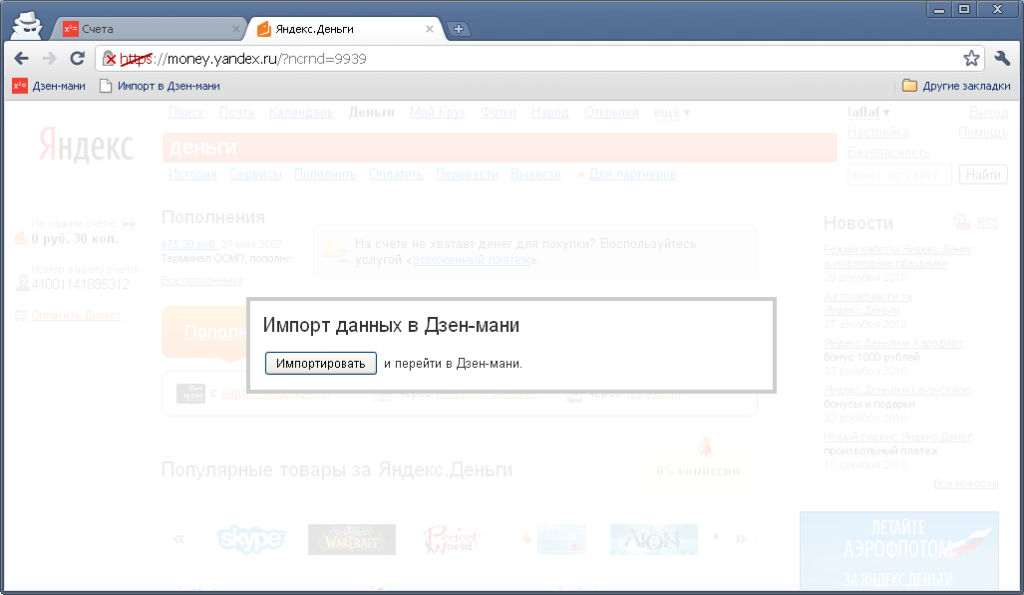Image resolution: width=1024 pixels, height=595 pixels.
Task: Click the Найти search button
Action: [983, 175]
